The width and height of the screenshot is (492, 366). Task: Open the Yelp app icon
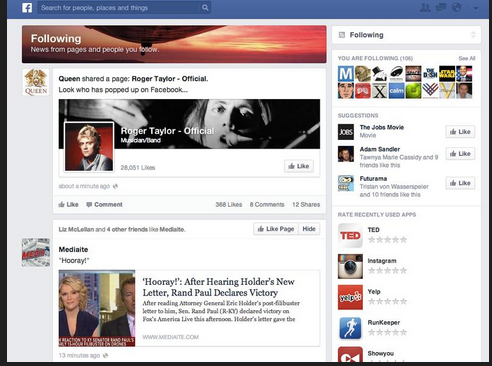pyautogui.click(x=350, y=297)
